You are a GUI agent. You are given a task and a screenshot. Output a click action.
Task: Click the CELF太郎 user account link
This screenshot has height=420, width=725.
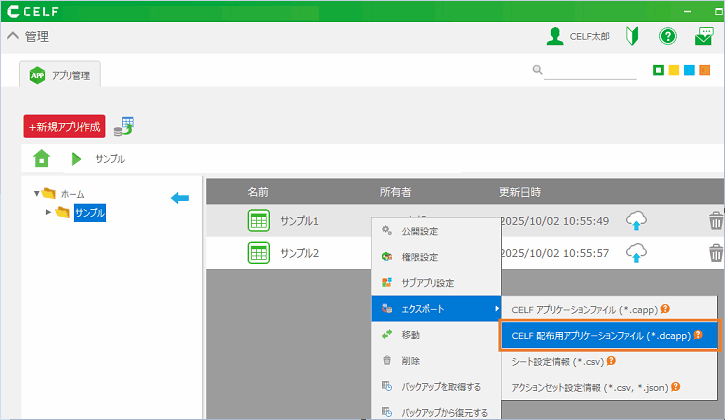pos(579,36)
